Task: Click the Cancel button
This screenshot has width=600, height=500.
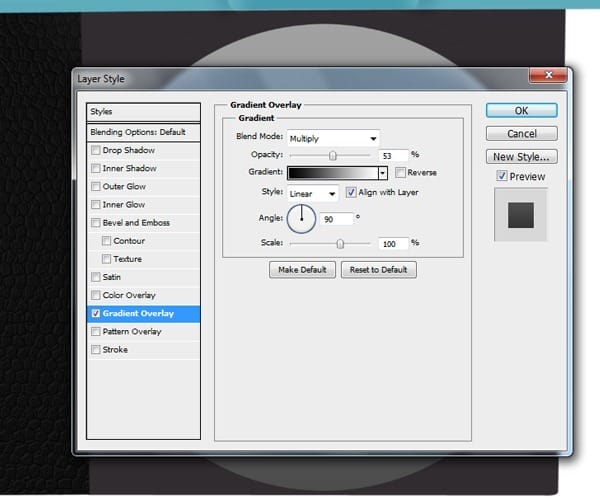Action: [522, 134]
